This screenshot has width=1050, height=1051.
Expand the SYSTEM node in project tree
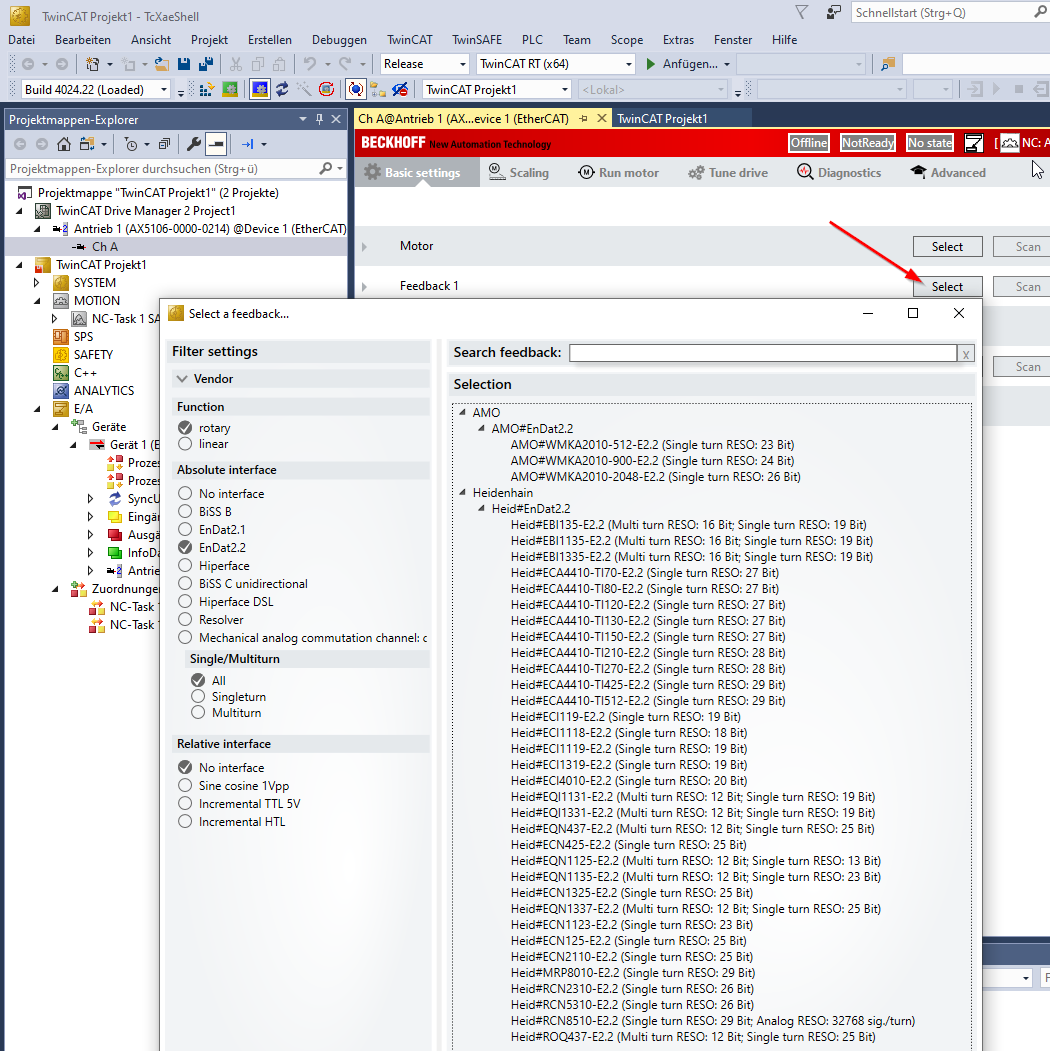(x=38, y=283)
